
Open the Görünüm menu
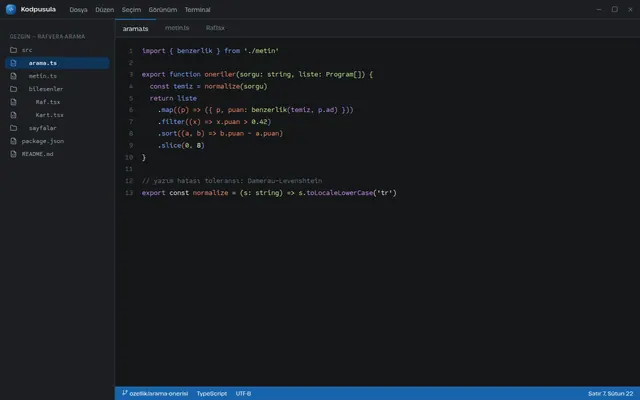click(162, 9)
